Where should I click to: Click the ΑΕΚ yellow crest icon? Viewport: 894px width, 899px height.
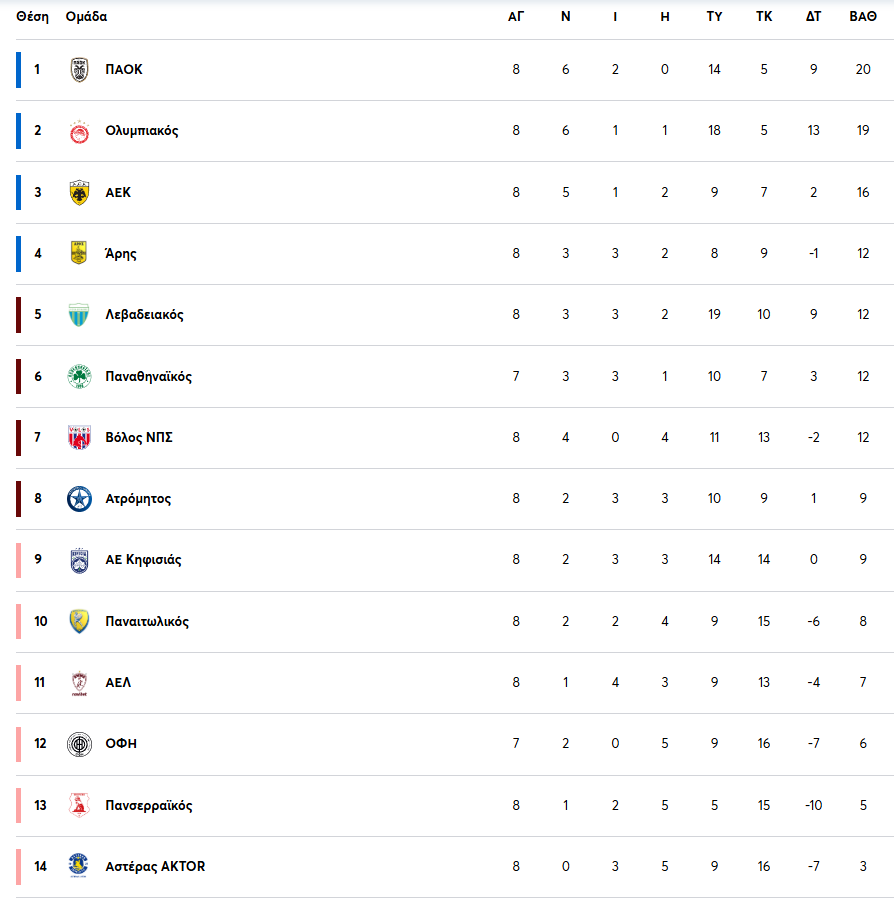tap(79, 193)
